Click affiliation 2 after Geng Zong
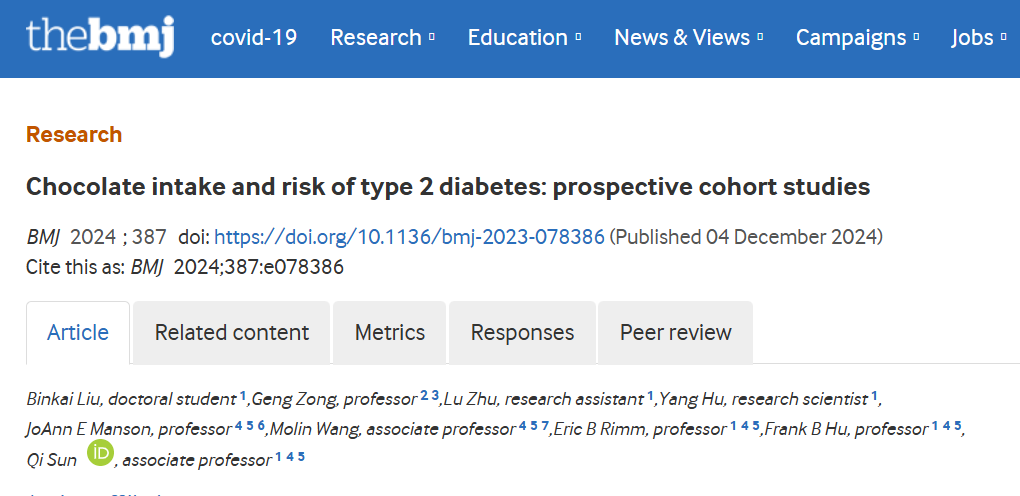This screenshot has height=496, width=1020. point(424,395)
